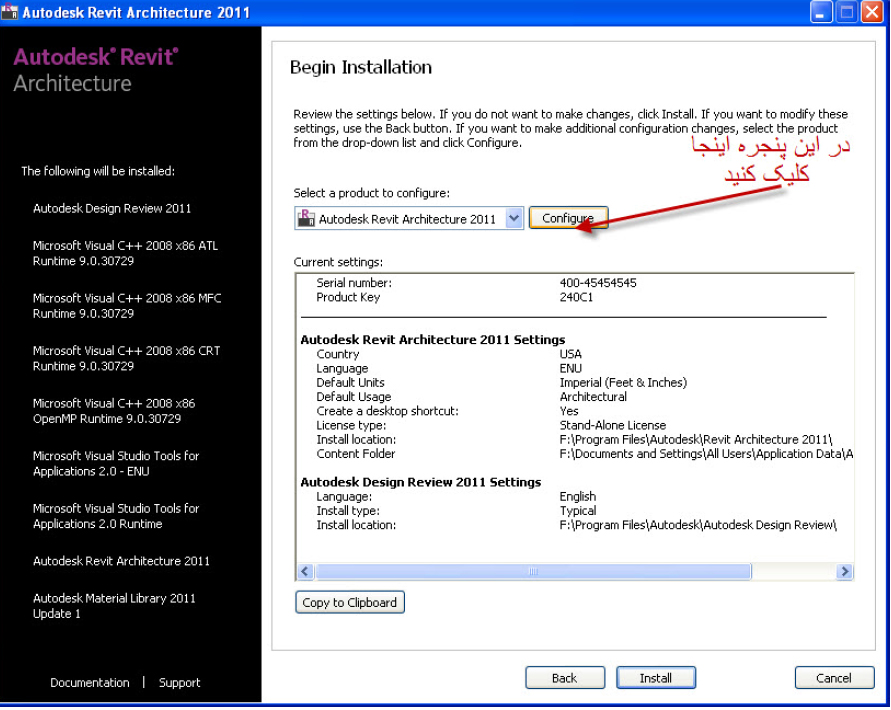Go to the previous step with Back

click(564, 678)
